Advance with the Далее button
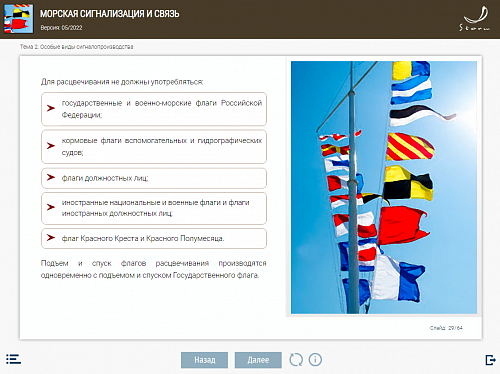 pyautogui.click(x=258, y=360)
